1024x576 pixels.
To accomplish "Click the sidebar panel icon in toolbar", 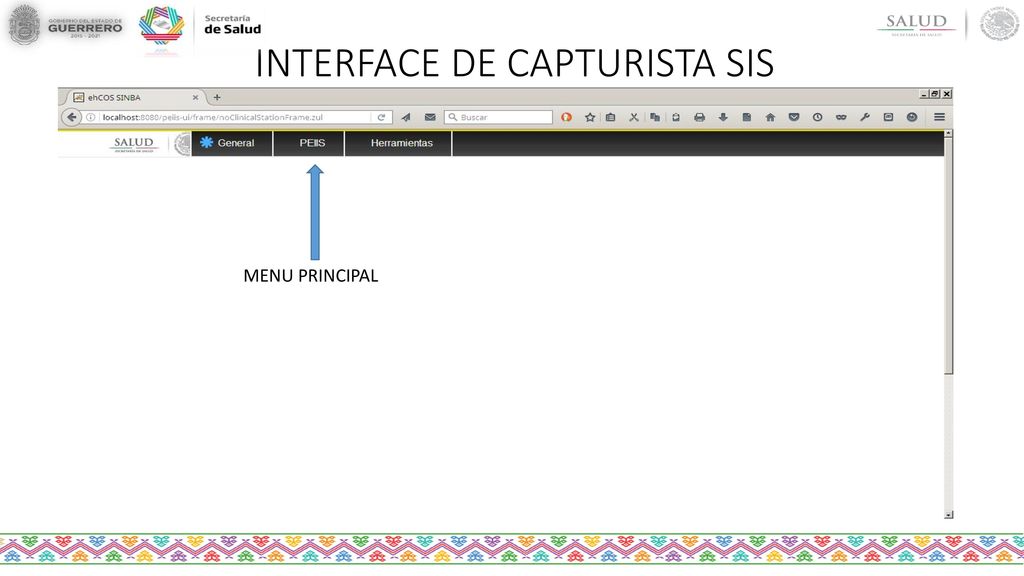I will point(888,118).
